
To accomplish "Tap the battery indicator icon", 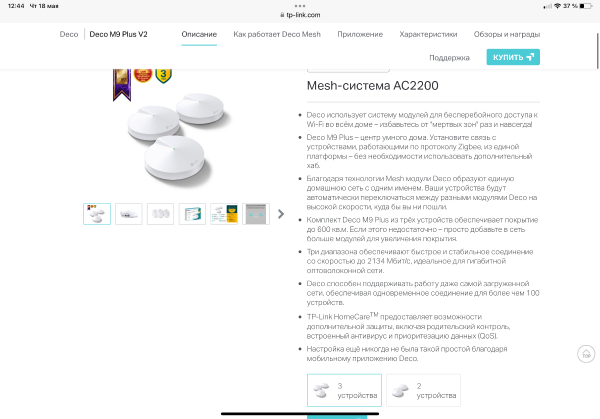I will click(x=585, y=6).
